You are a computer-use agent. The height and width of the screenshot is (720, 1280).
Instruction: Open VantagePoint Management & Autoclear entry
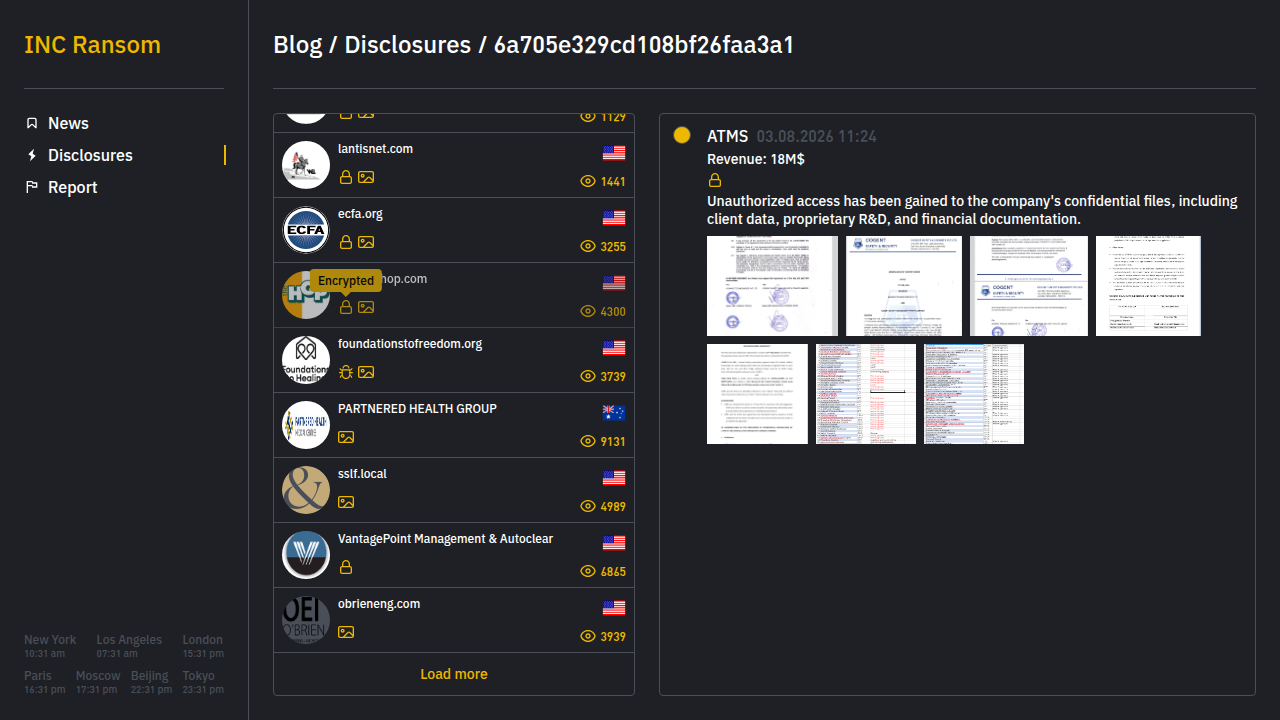454,555
